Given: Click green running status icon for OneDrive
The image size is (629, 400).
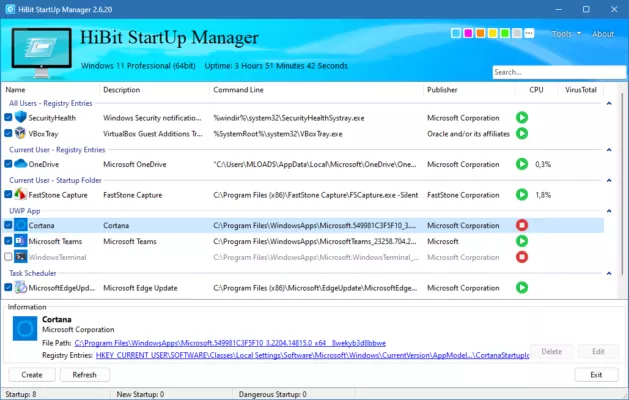Looking at the screenshot, I should click(522, 164).
